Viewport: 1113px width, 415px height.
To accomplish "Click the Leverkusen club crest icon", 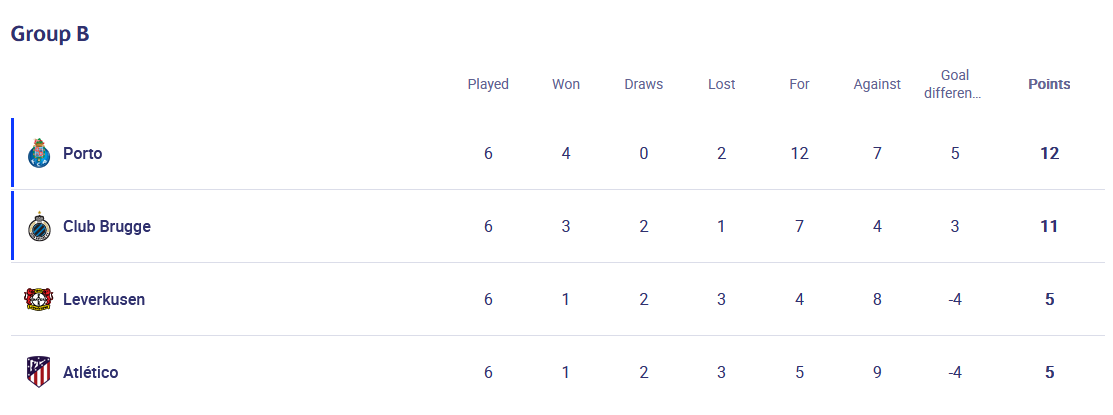I will click(38, 299).
